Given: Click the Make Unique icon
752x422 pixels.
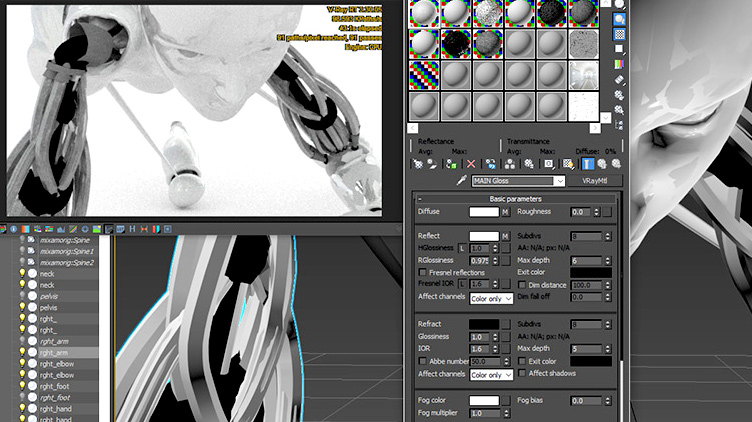Looking at the screenshot, I should 510,164.
